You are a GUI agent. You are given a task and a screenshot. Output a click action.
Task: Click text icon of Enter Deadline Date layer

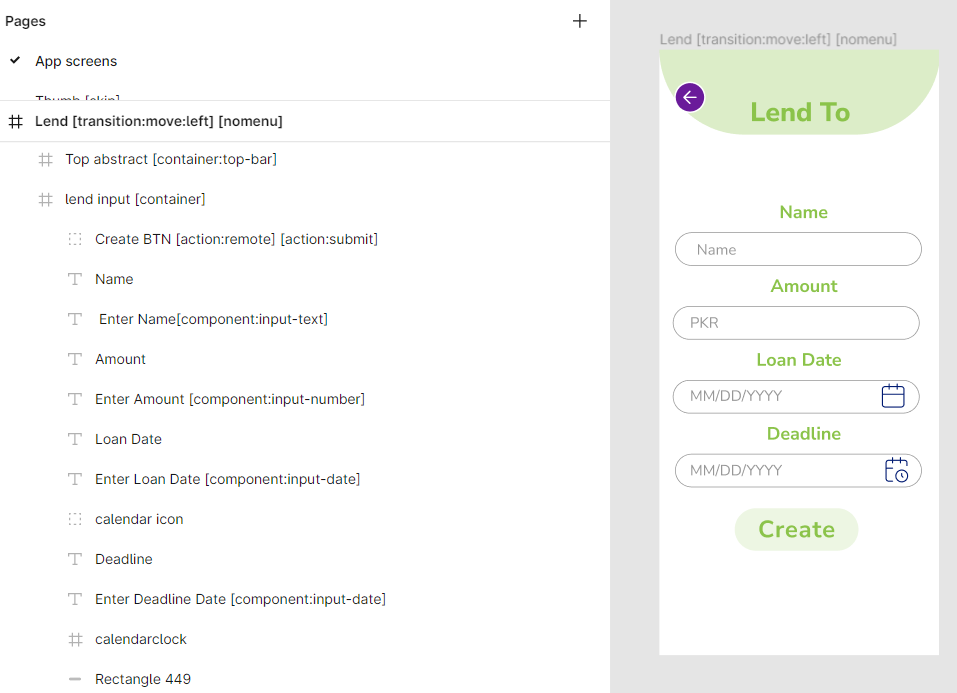tap(75, 599)
